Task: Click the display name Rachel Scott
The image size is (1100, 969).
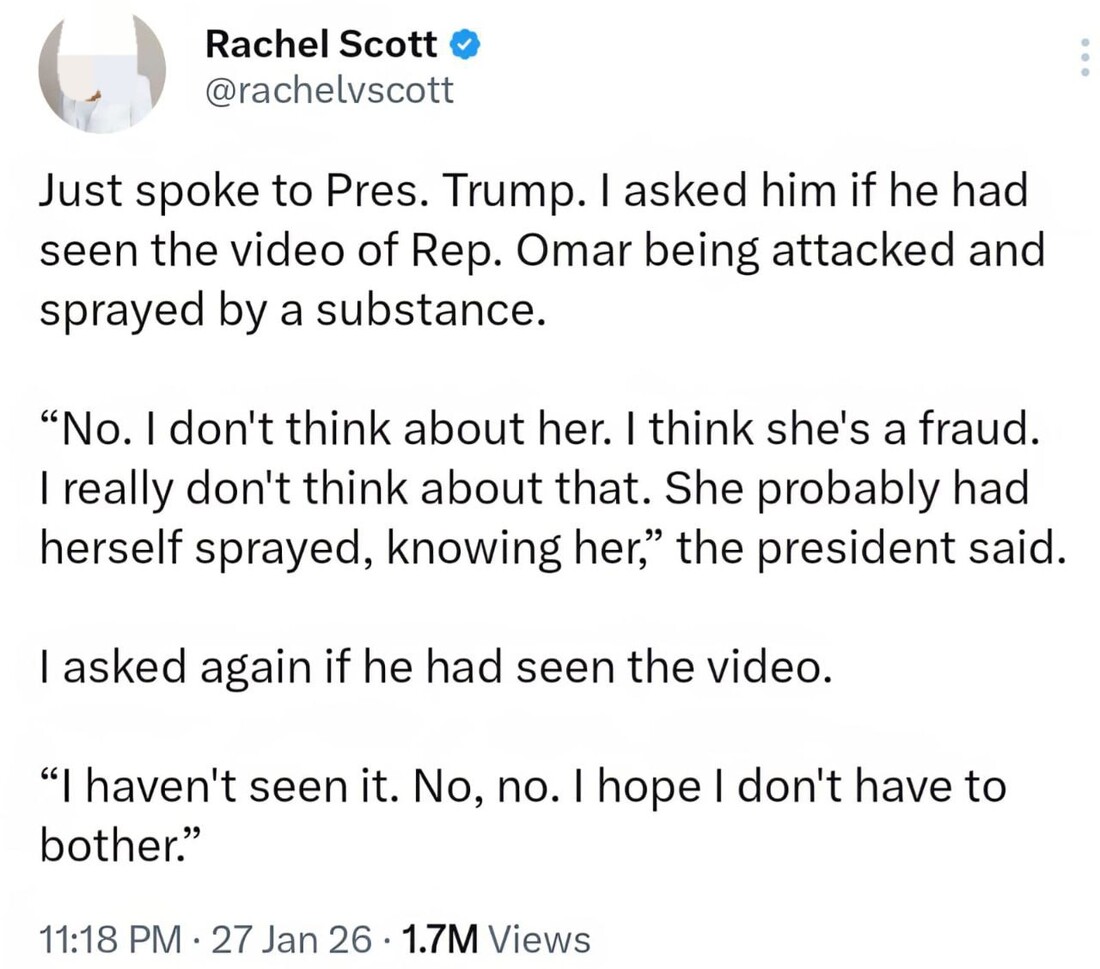Action: click(x=320, y=45)
